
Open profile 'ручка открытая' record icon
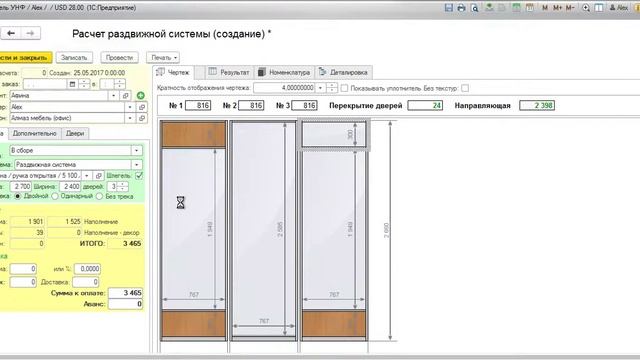(x=98, y=176)
